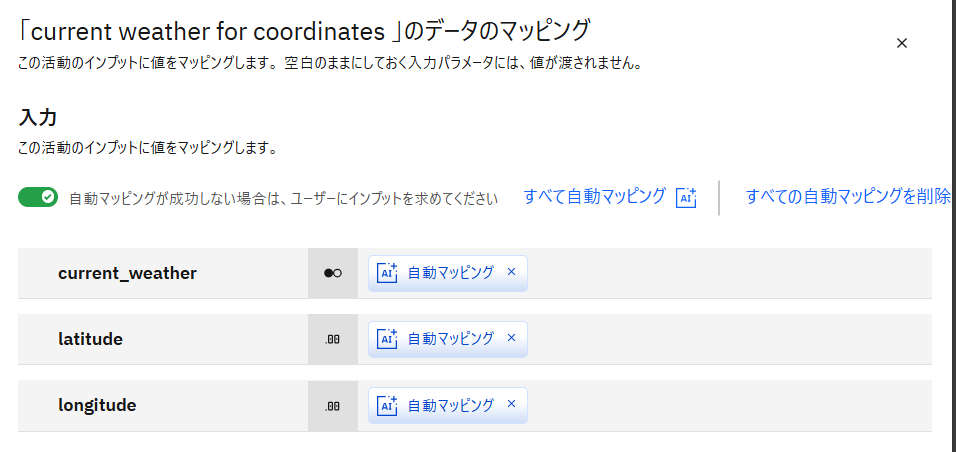
Task: Remove the 自動マッピング chip for latitude
Action: (511, 338)
